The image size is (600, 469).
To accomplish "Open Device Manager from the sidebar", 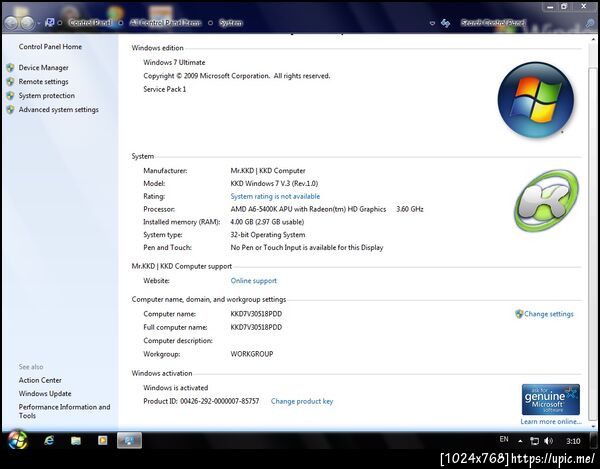I will coord(43,68).
